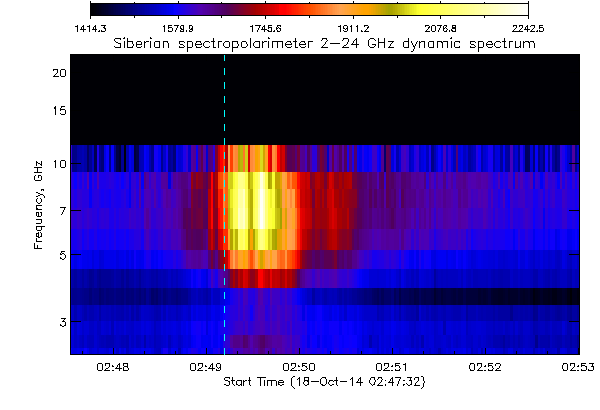
Task: Click the x-axis label 'Start Time (18-Oct-14 02:47:32)'
Action: point(324,382)
